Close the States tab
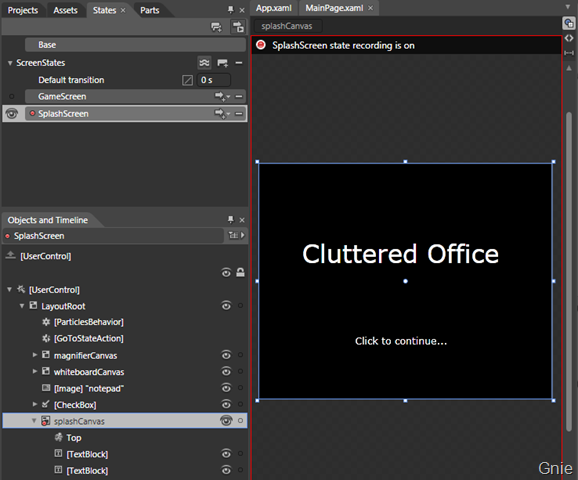Screen dimensions: 578x480 tap(123, 10)
